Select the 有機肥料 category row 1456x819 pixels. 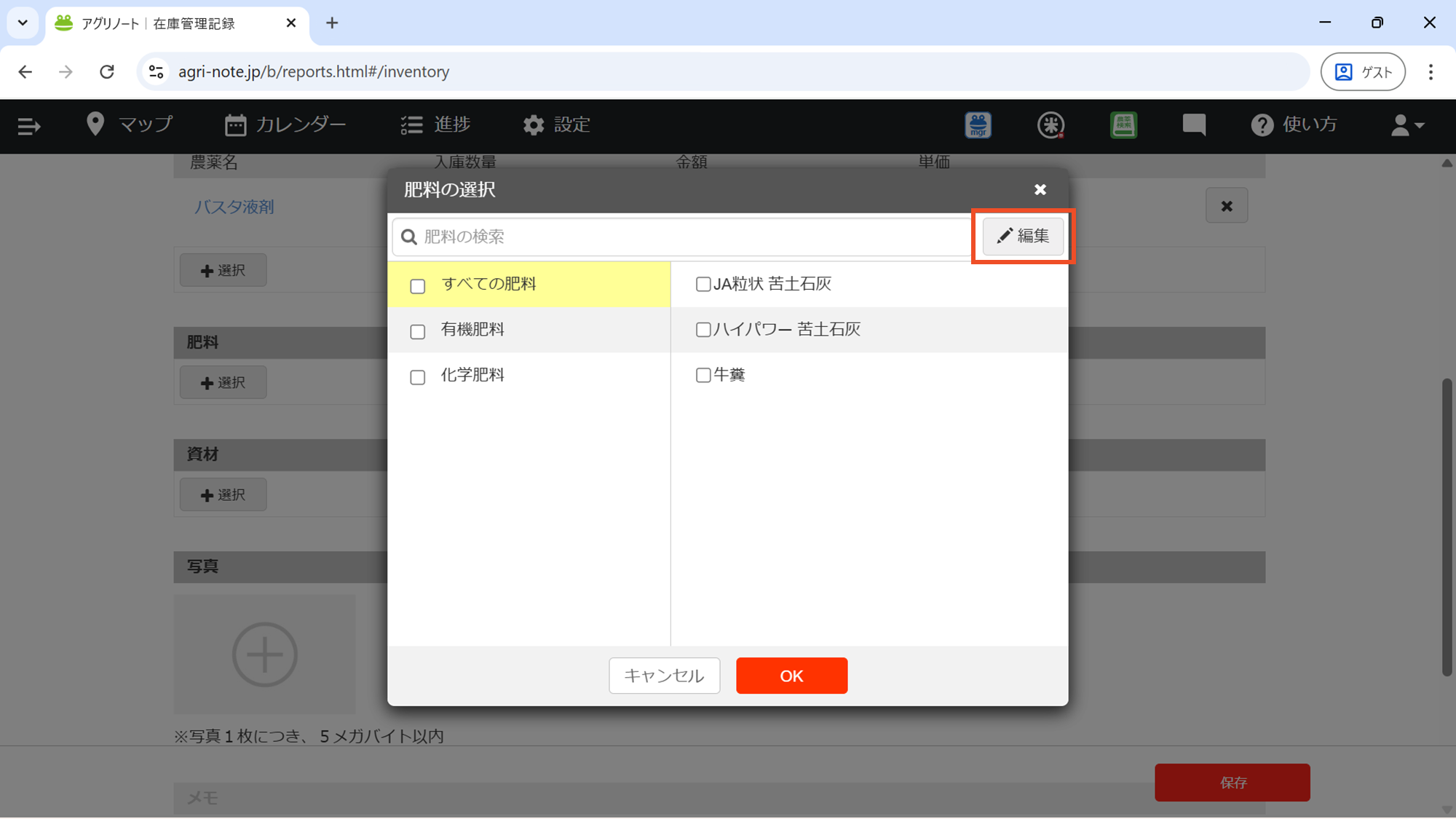pyautogui.click(x=529, y=330)
